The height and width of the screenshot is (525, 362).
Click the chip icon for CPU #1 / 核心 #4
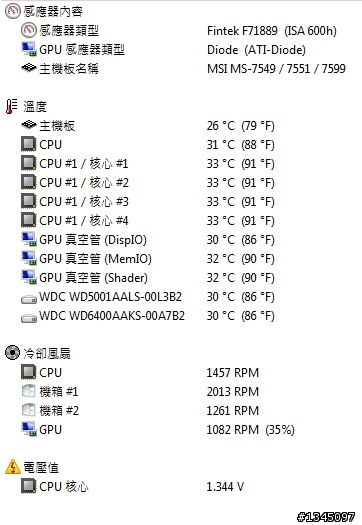point(28,220)
